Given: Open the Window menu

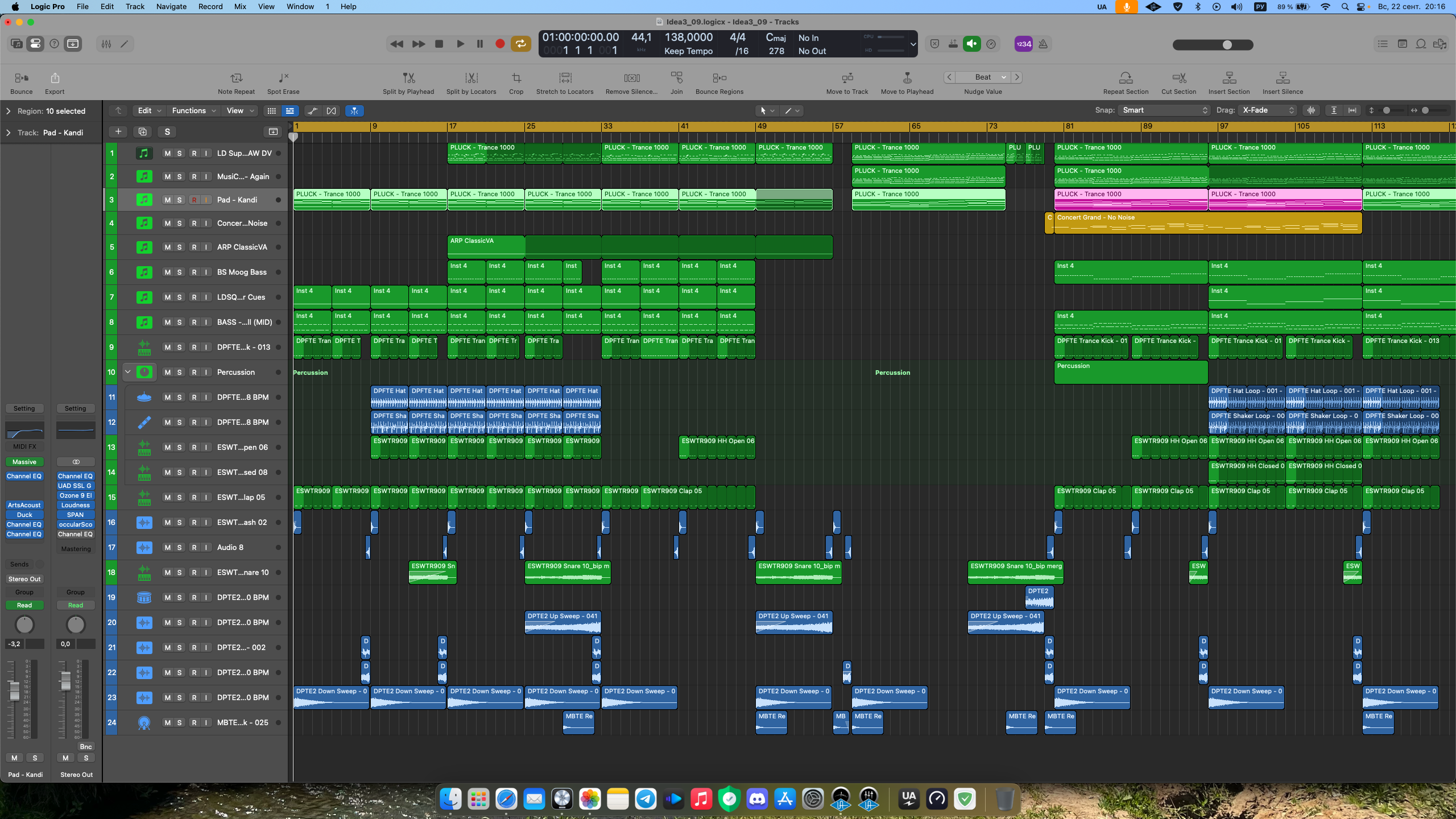Looking at the screenshot, I should click(300, 7).
